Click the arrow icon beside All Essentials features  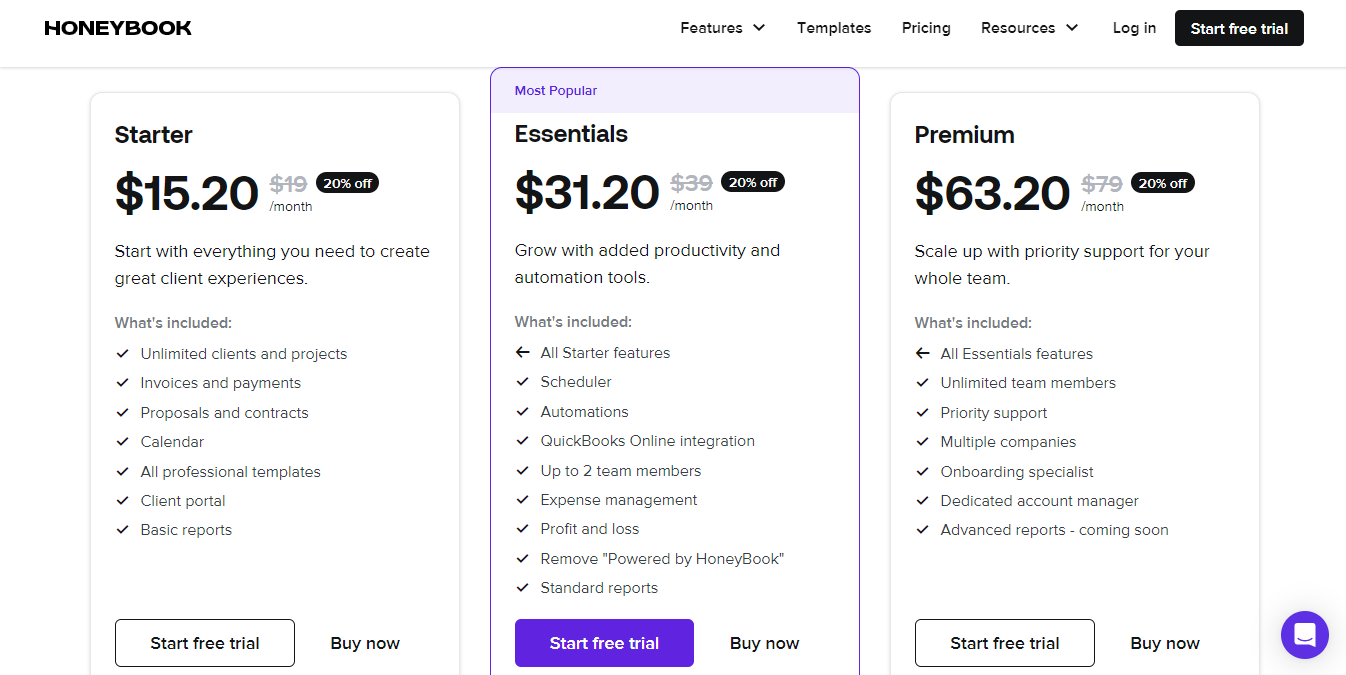(x=922, y=354)
